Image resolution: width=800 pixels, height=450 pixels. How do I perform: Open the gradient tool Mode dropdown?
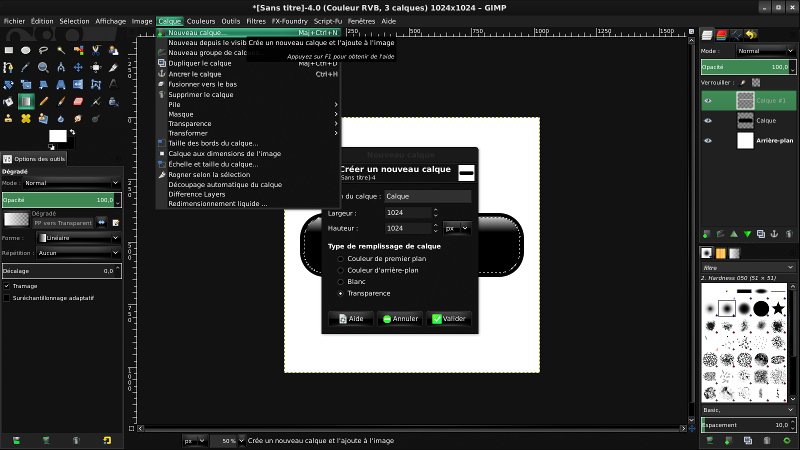point(72,183)
